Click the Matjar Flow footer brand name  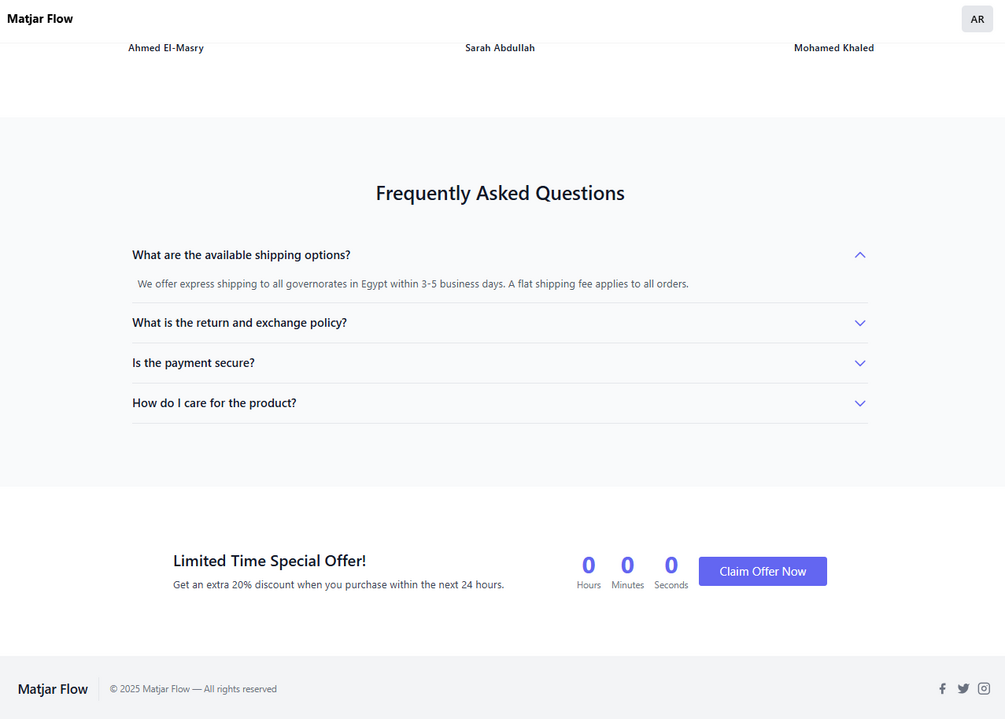[x=53, y=689]
